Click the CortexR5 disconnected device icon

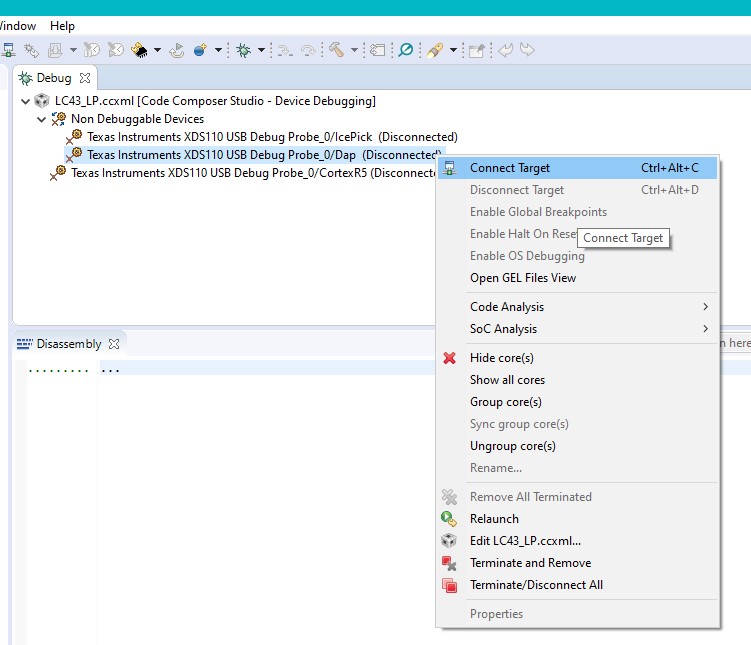(58, 173)
